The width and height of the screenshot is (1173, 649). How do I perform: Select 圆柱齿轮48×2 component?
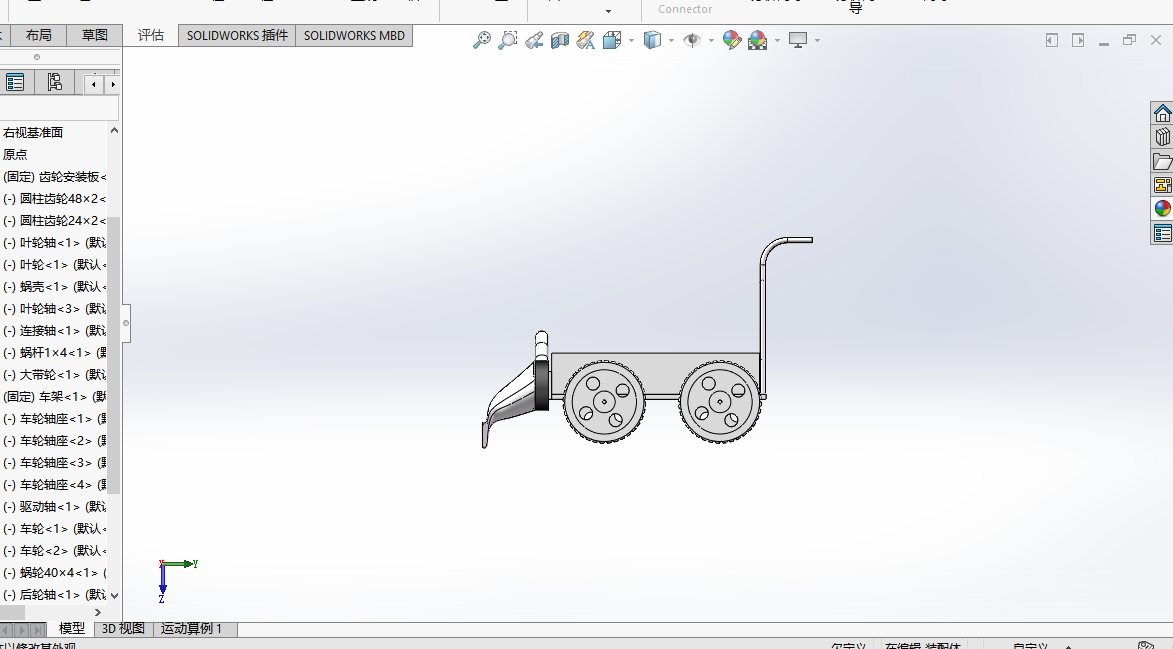pos(54,199)
